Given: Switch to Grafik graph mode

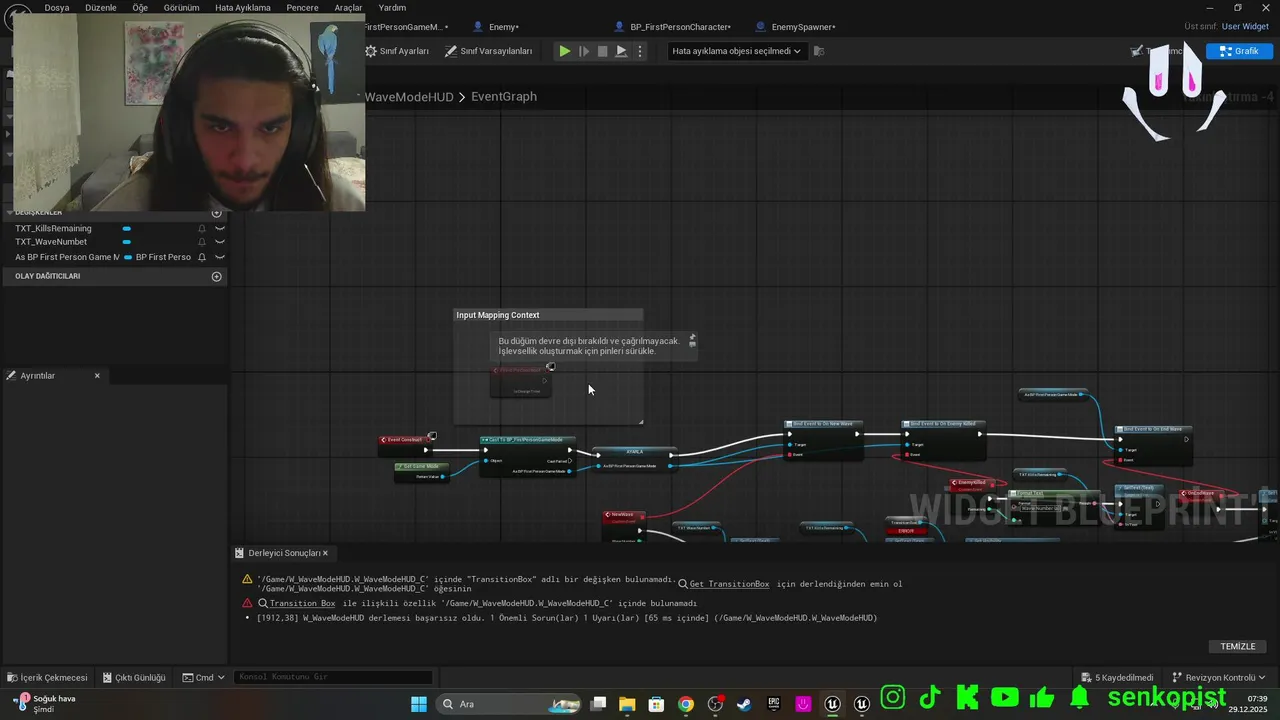Looking at the screenshot, I should coord(1239,51).
